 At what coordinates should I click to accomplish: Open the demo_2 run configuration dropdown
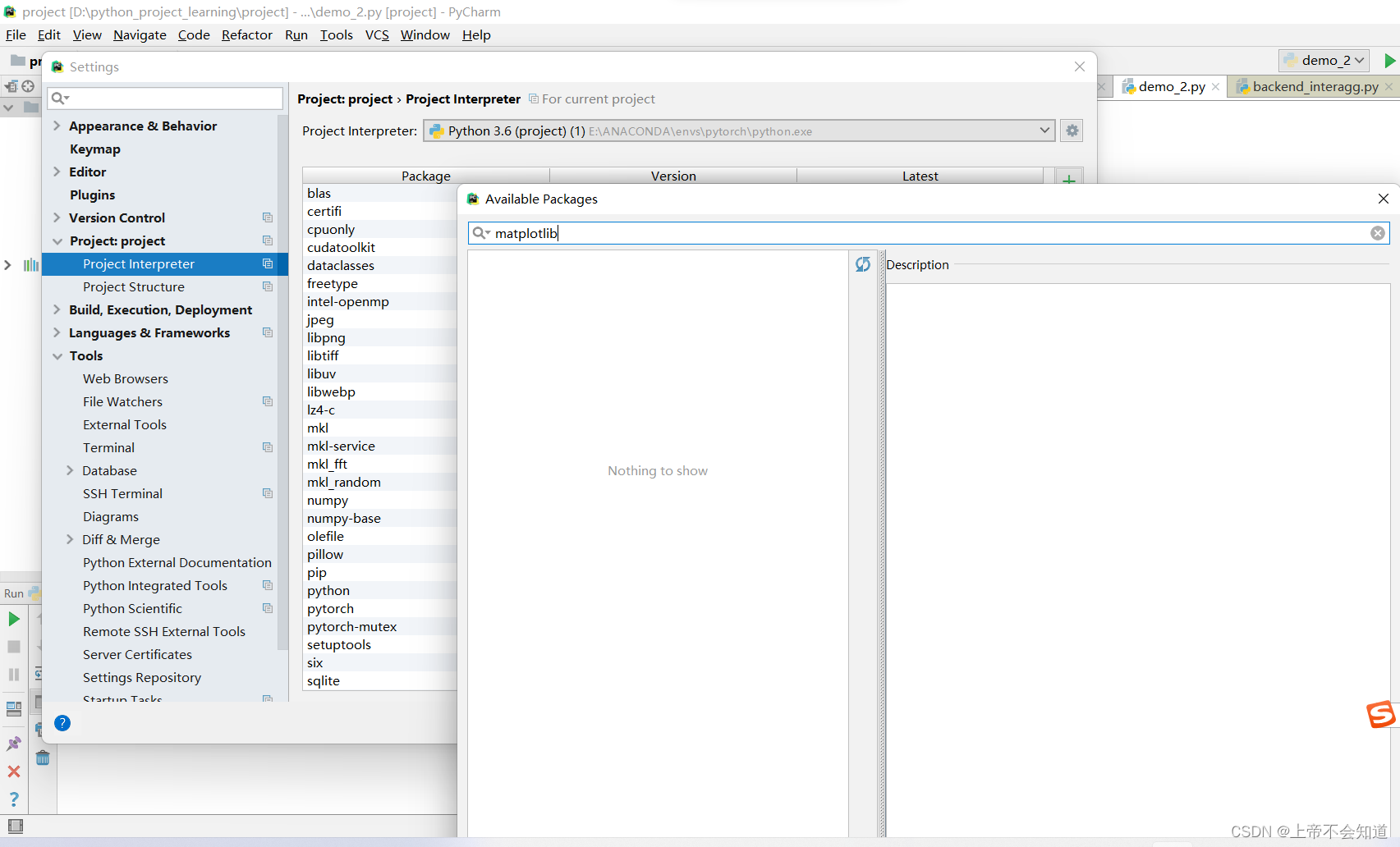[x=1324, y=60]
